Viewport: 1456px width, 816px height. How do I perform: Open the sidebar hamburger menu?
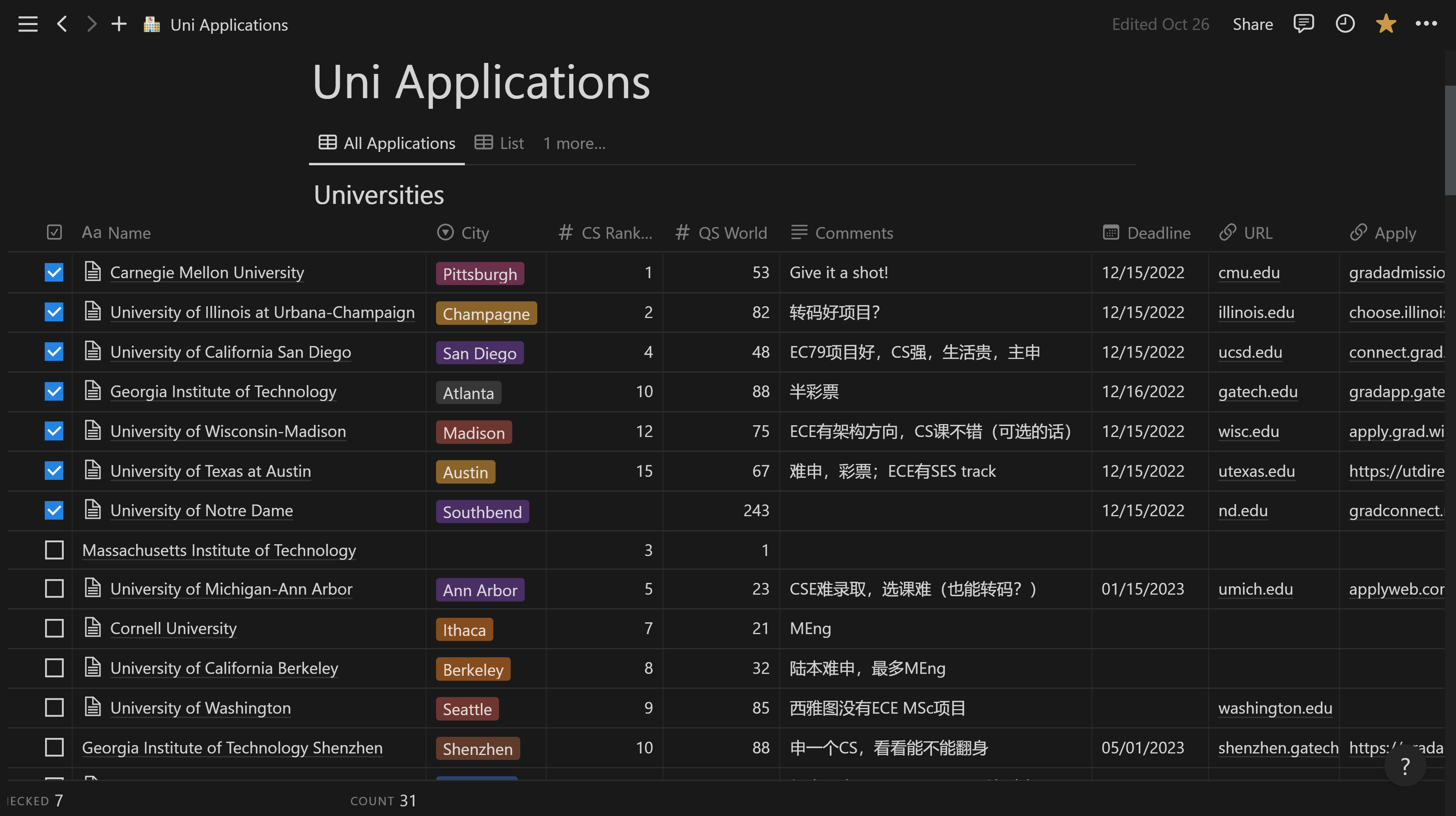tap(28, 24)
